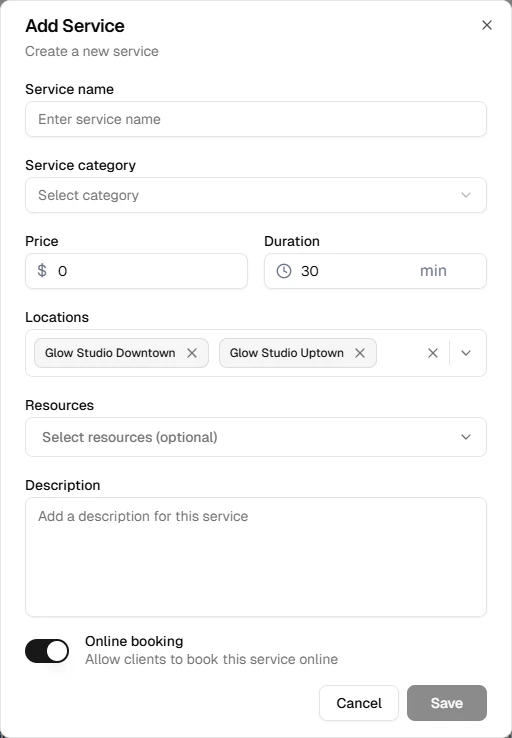Click the 'Resources' field label

[59, 405]
